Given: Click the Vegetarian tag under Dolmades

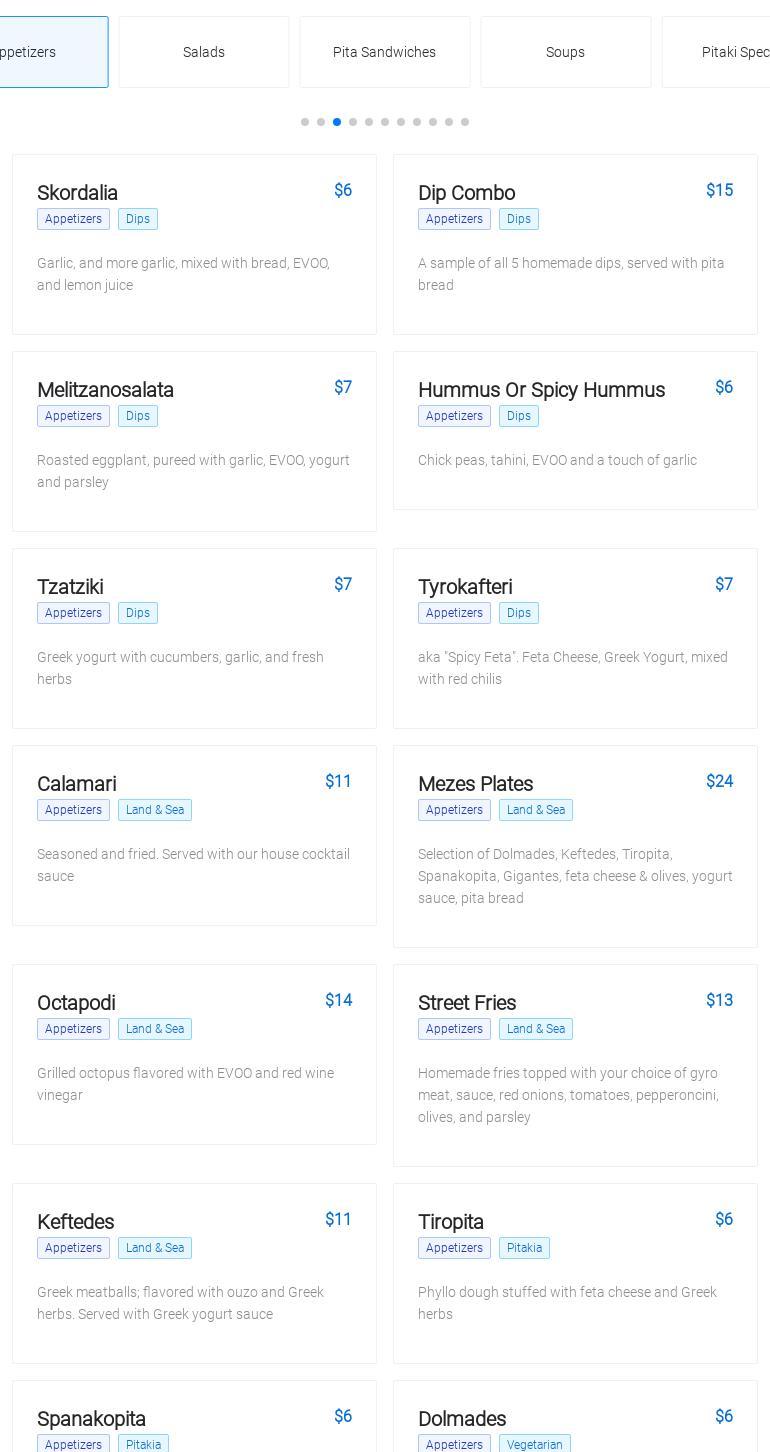Looking at the screenshot, I should click(x=534, y=1444).
